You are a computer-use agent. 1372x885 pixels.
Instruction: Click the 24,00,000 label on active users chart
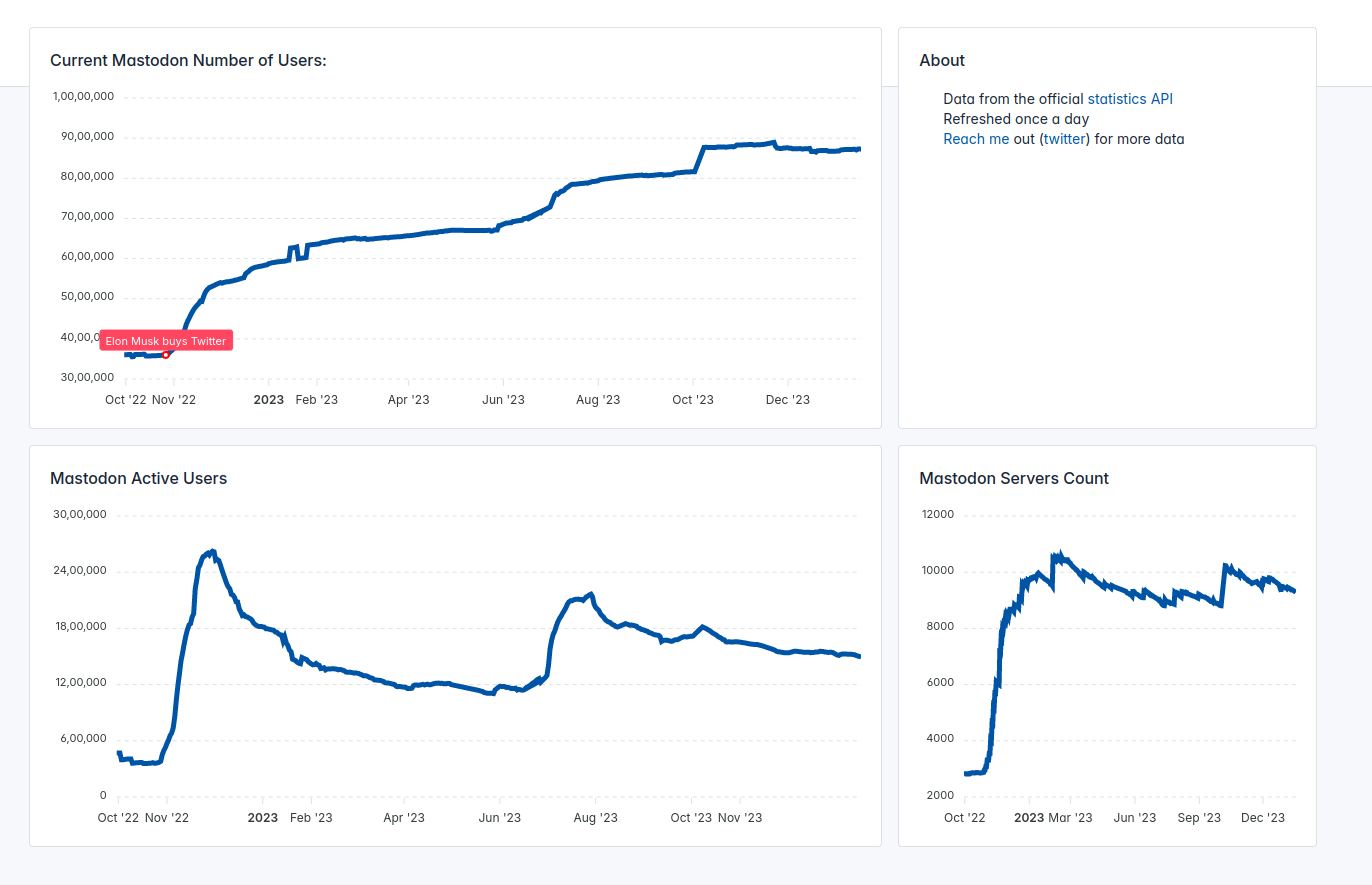coord(80,570)
